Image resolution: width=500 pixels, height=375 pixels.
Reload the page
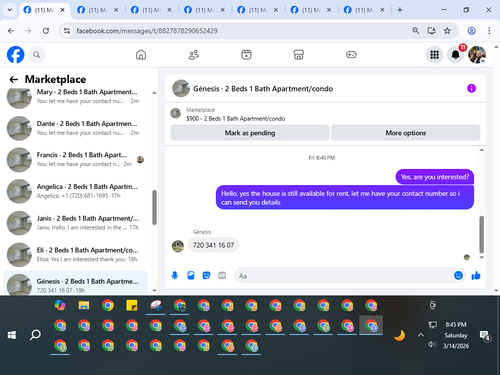click(46, 31)
